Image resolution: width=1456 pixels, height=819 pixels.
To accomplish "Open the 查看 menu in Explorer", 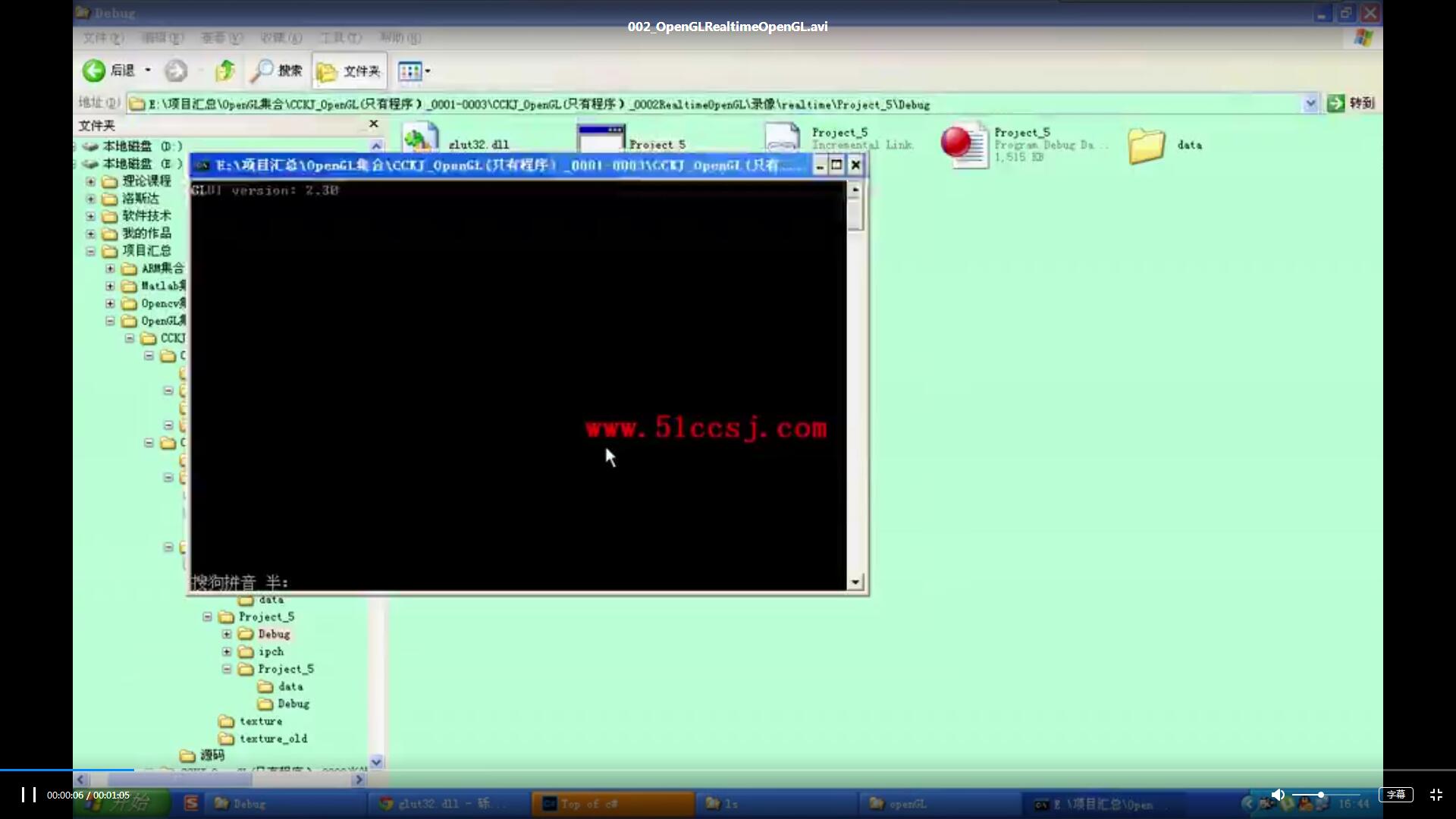I will [x=221, y=37].
